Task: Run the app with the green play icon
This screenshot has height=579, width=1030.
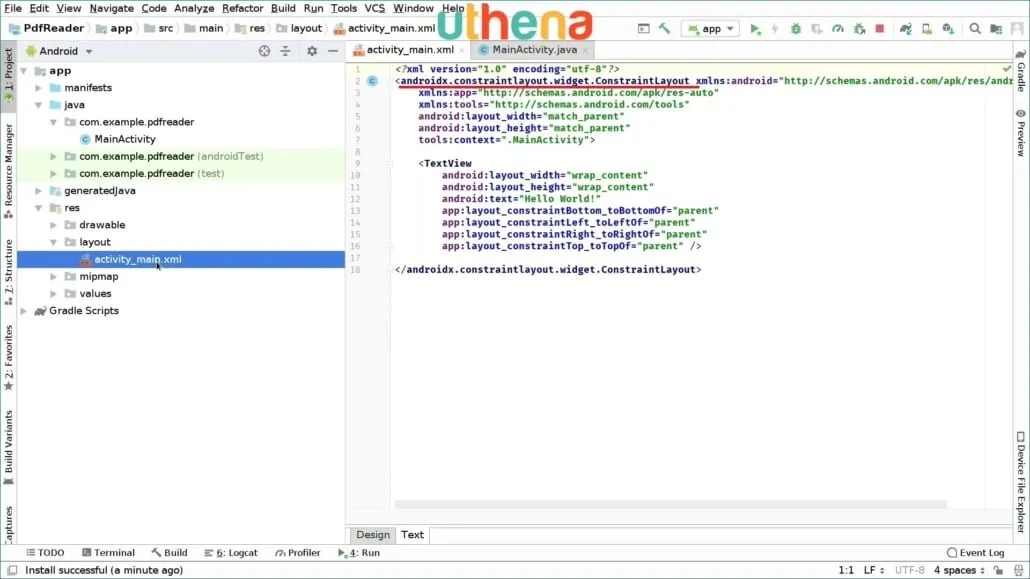Action: click(755, 29)
